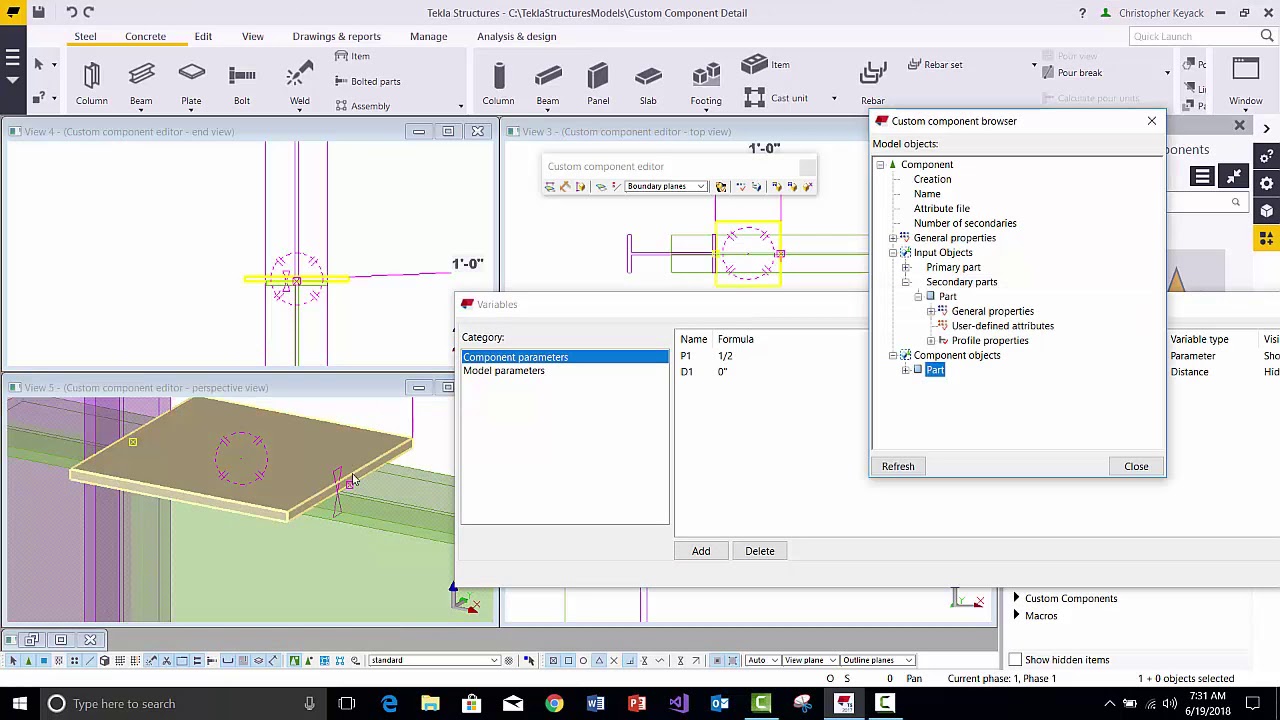Toggle Show hidden items checkbox
1280x720 pixels.
(1015, 660)
